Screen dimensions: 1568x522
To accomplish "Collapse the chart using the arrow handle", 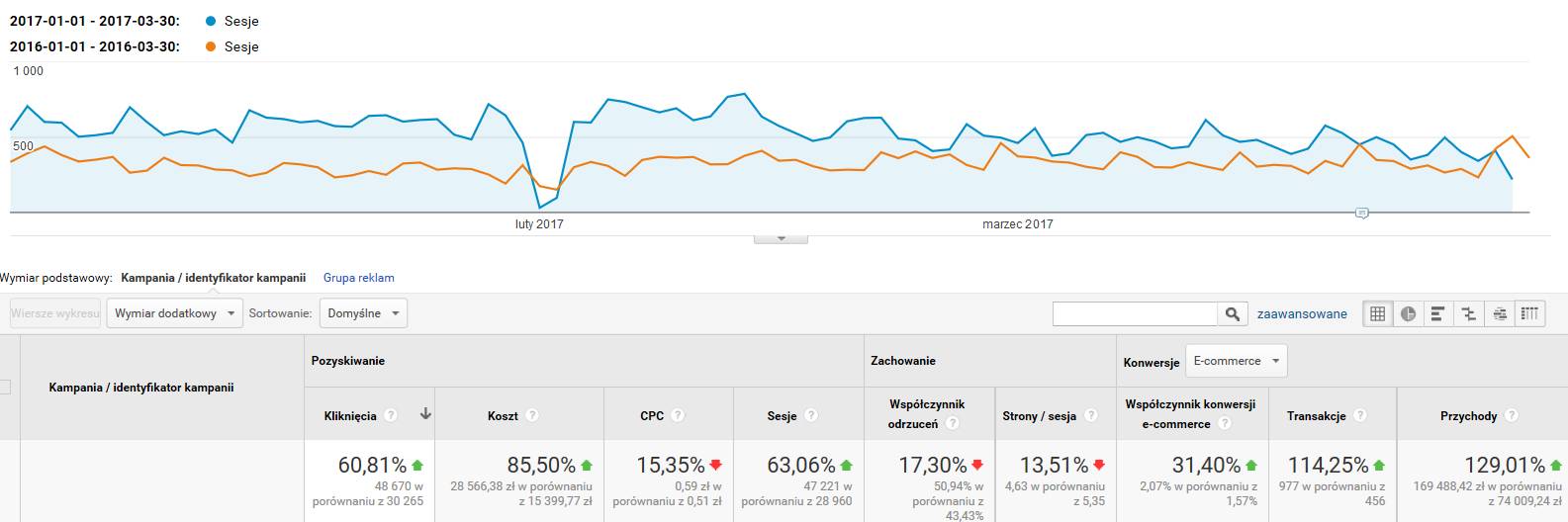I will (781, 238).
